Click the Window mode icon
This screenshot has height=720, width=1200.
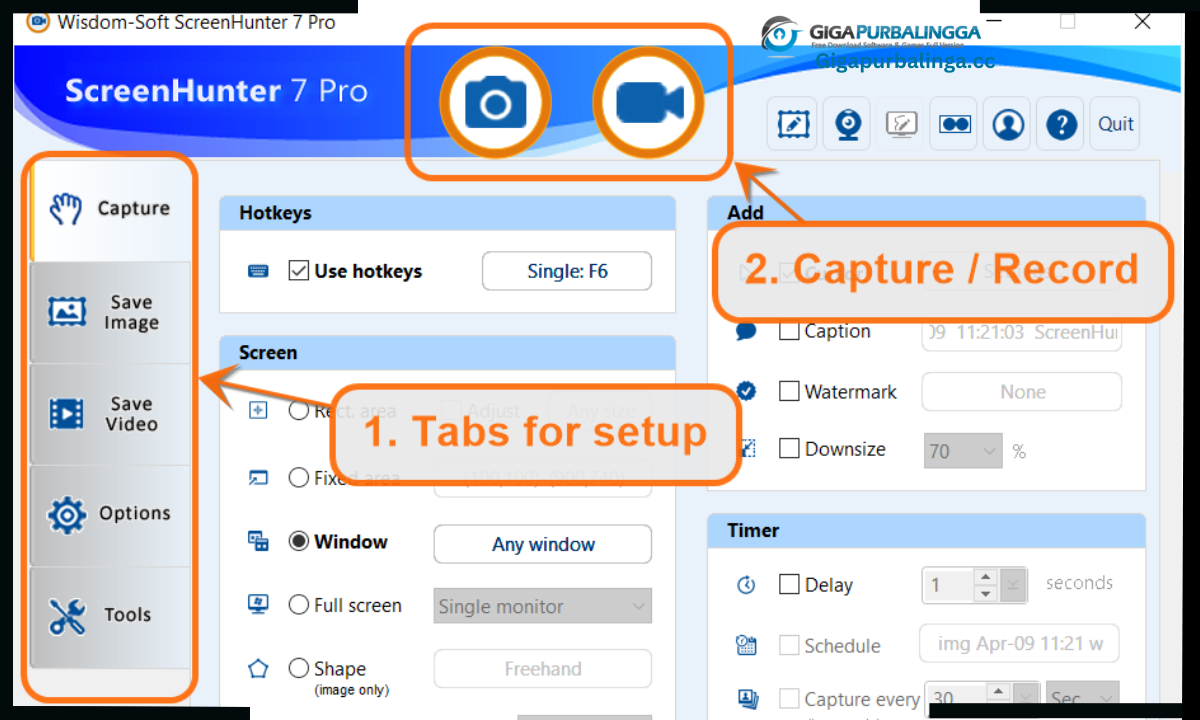258,542
